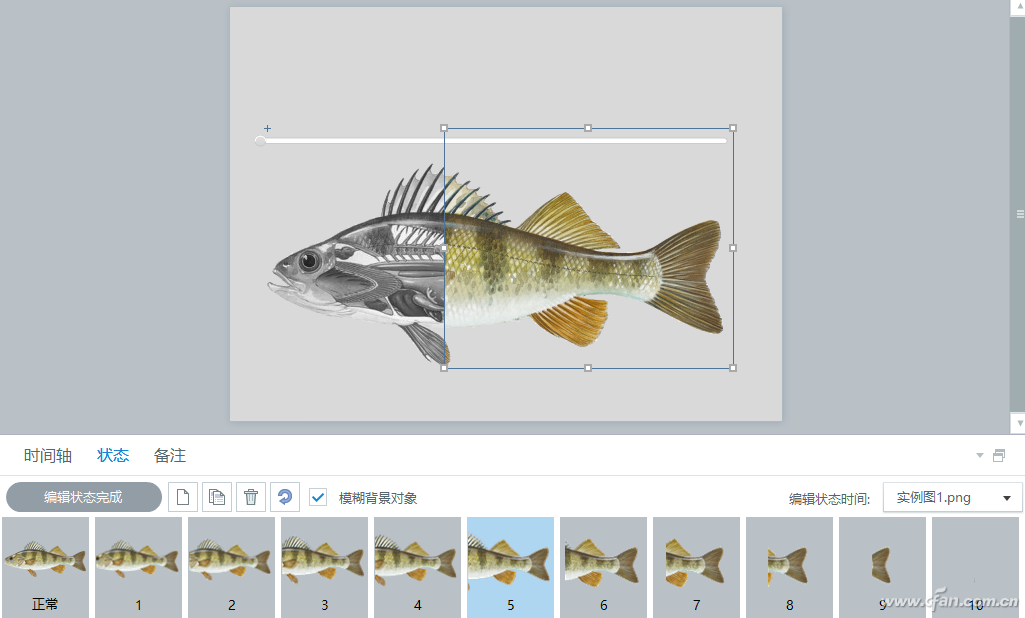Click the white slider handle on the canvas

(261, 141)
